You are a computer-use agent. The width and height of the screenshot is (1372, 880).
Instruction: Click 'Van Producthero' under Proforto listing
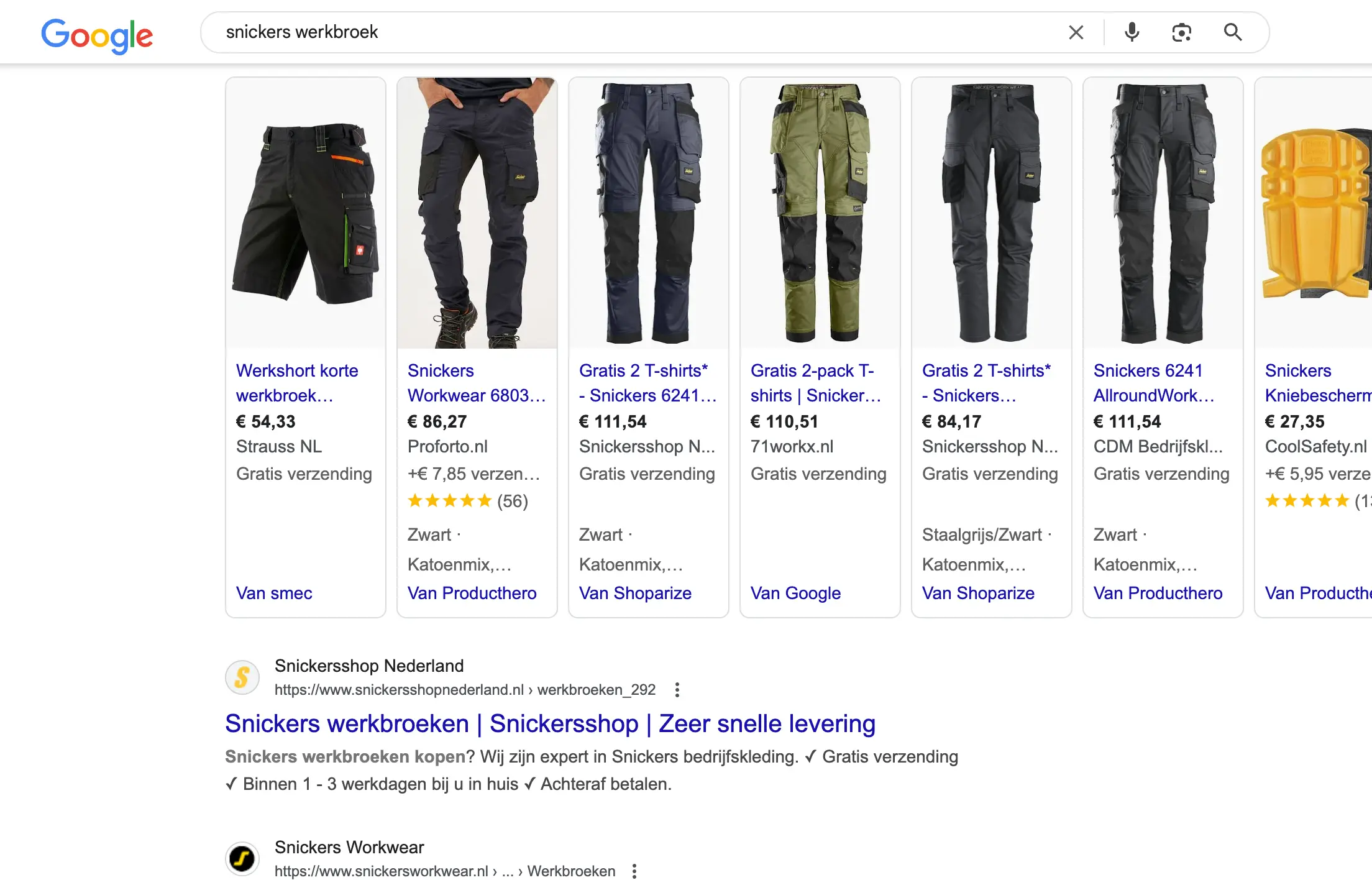pos(472,593)
